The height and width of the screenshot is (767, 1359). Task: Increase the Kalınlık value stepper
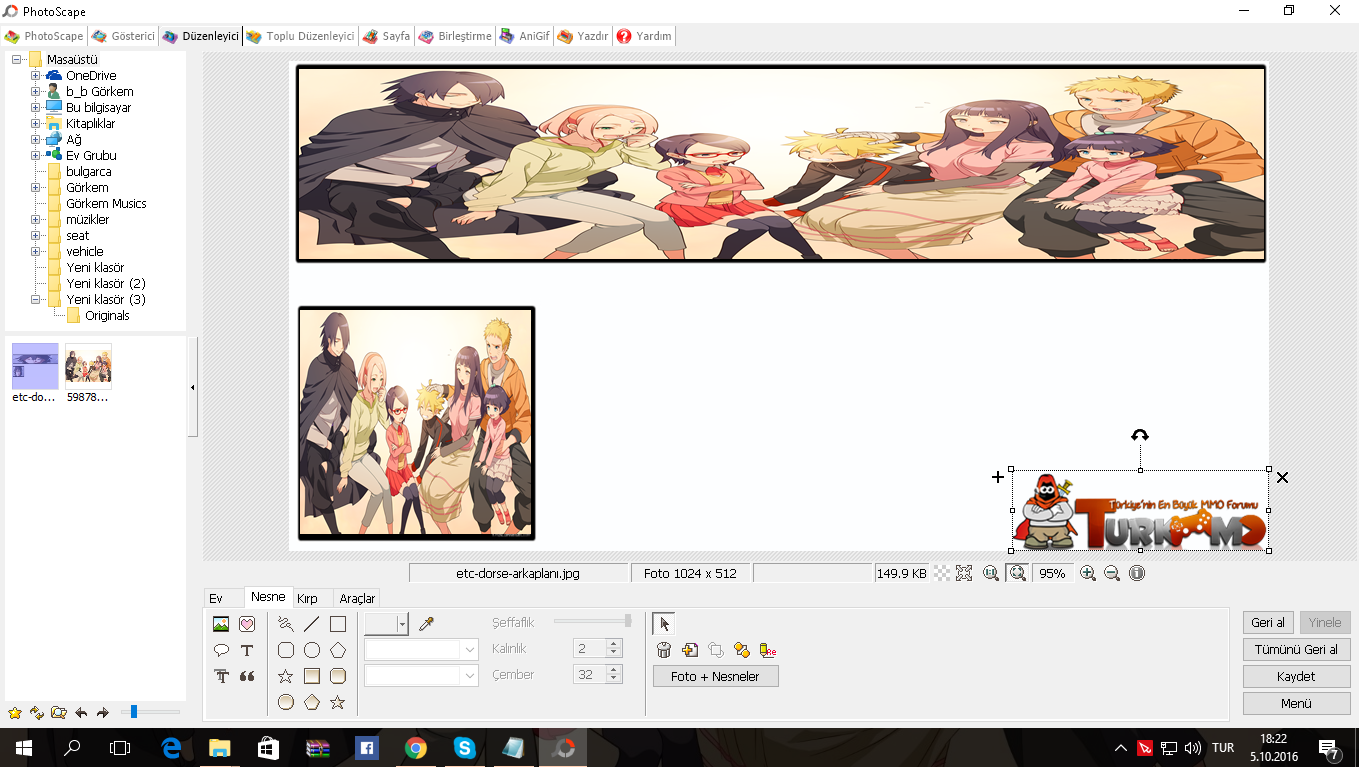tap(614, 644)
